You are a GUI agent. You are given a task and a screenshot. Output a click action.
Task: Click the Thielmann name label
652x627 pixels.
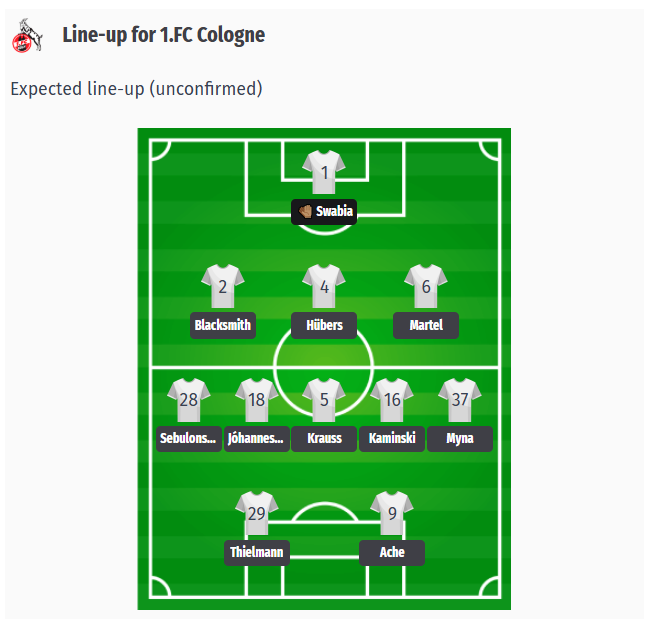(256, 553)
